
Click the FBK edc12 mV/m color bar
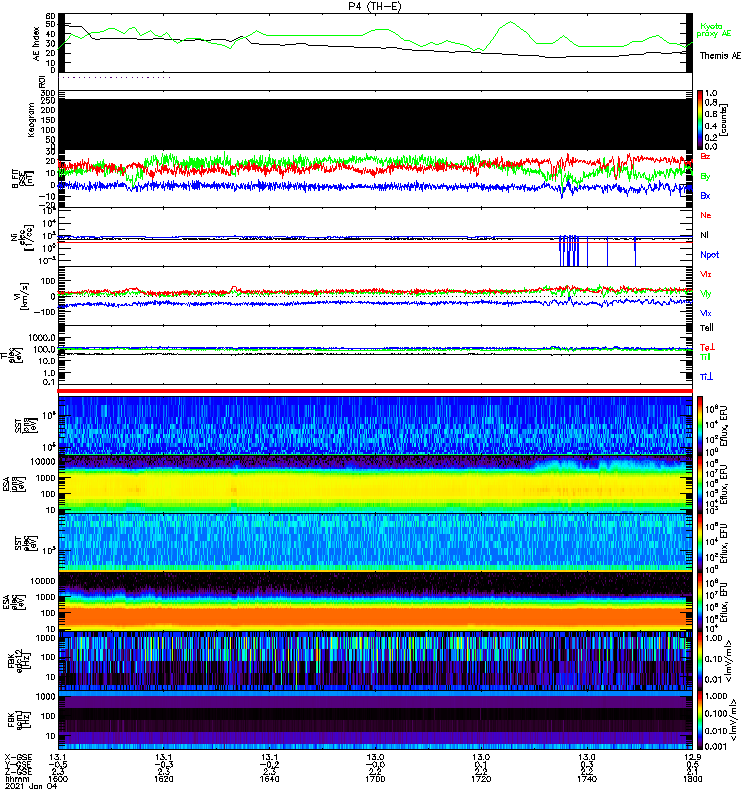click(700, 661)
